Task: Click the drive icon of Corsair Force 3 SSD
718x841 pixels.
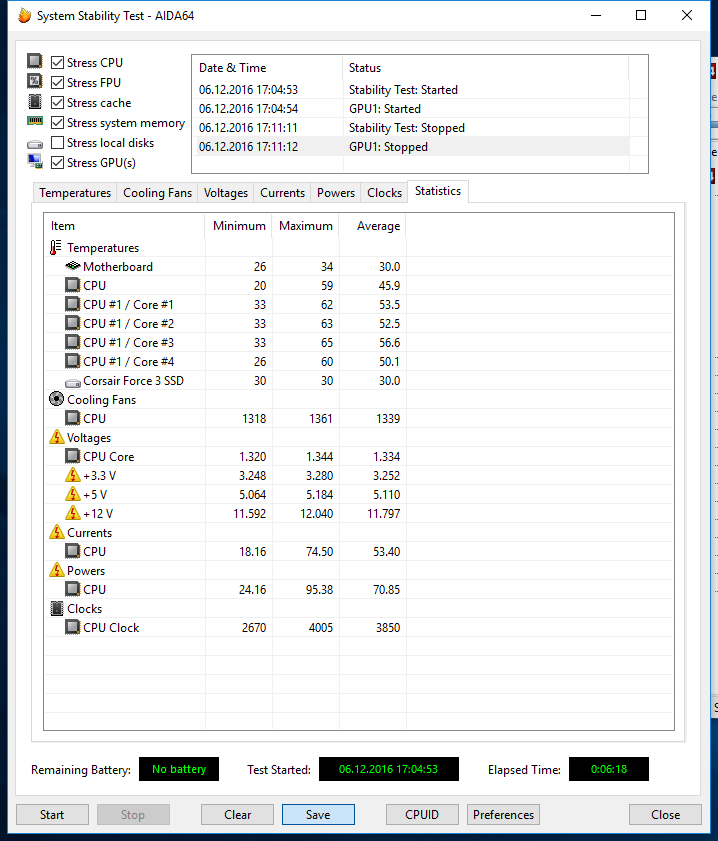Action: 72,382
